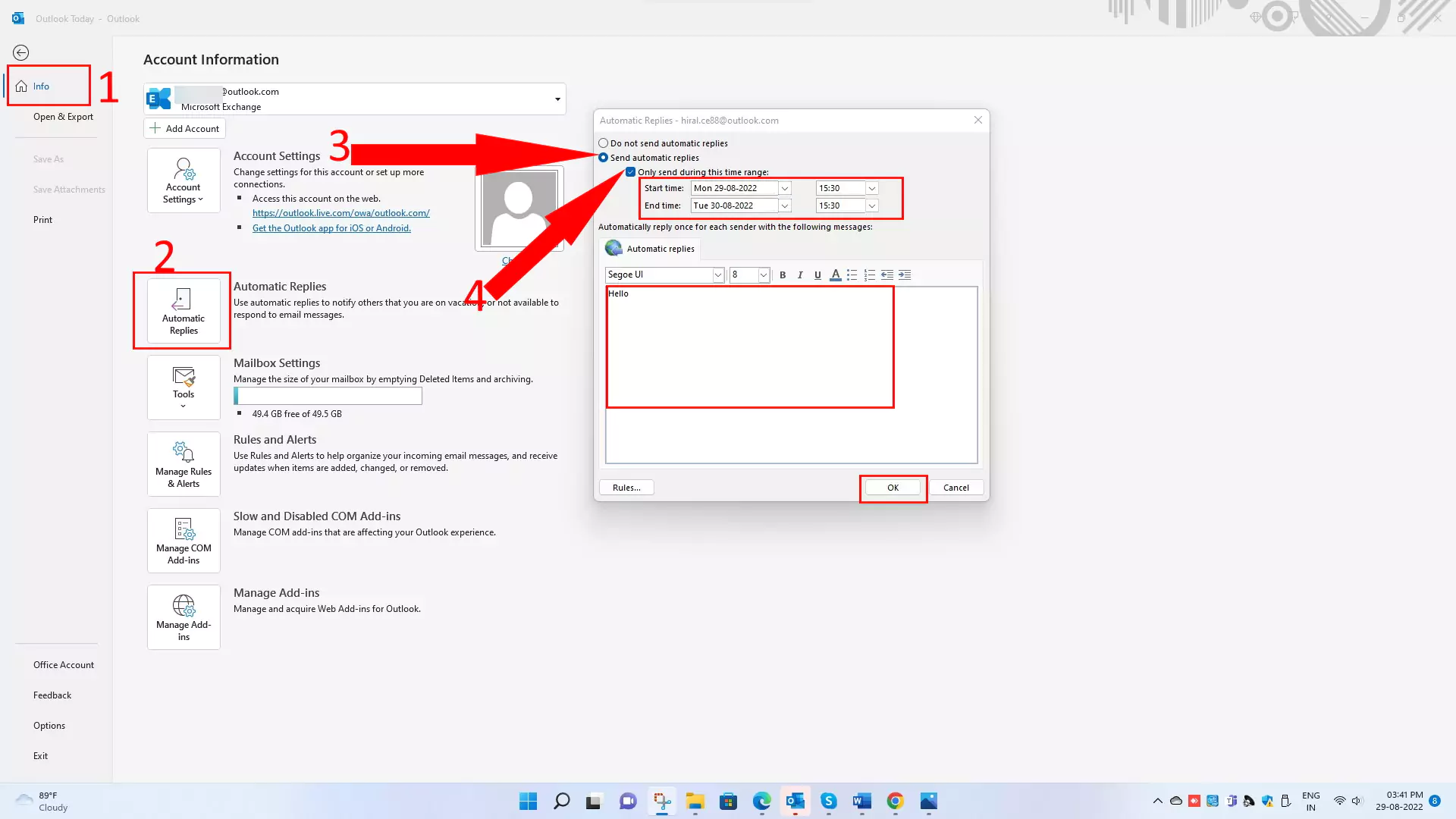Click the End time date field Tue 30-08-2022
1456x819 pixels.
point(735,206)
